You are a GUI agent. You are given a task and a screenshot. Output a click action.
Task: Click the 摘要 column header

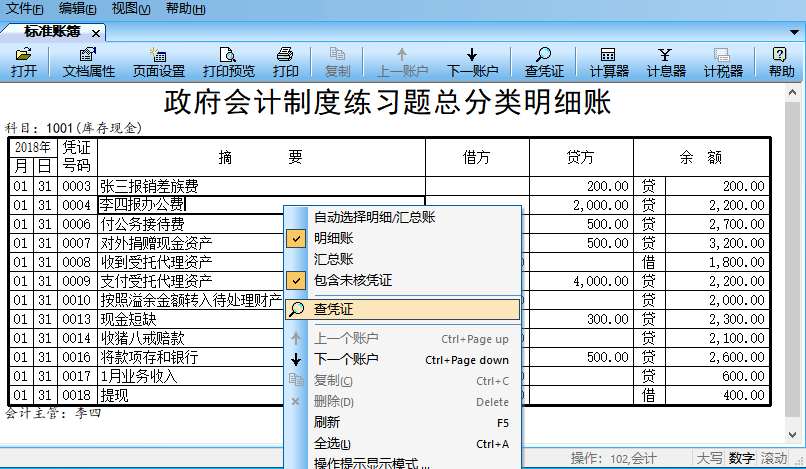(261, 157)
